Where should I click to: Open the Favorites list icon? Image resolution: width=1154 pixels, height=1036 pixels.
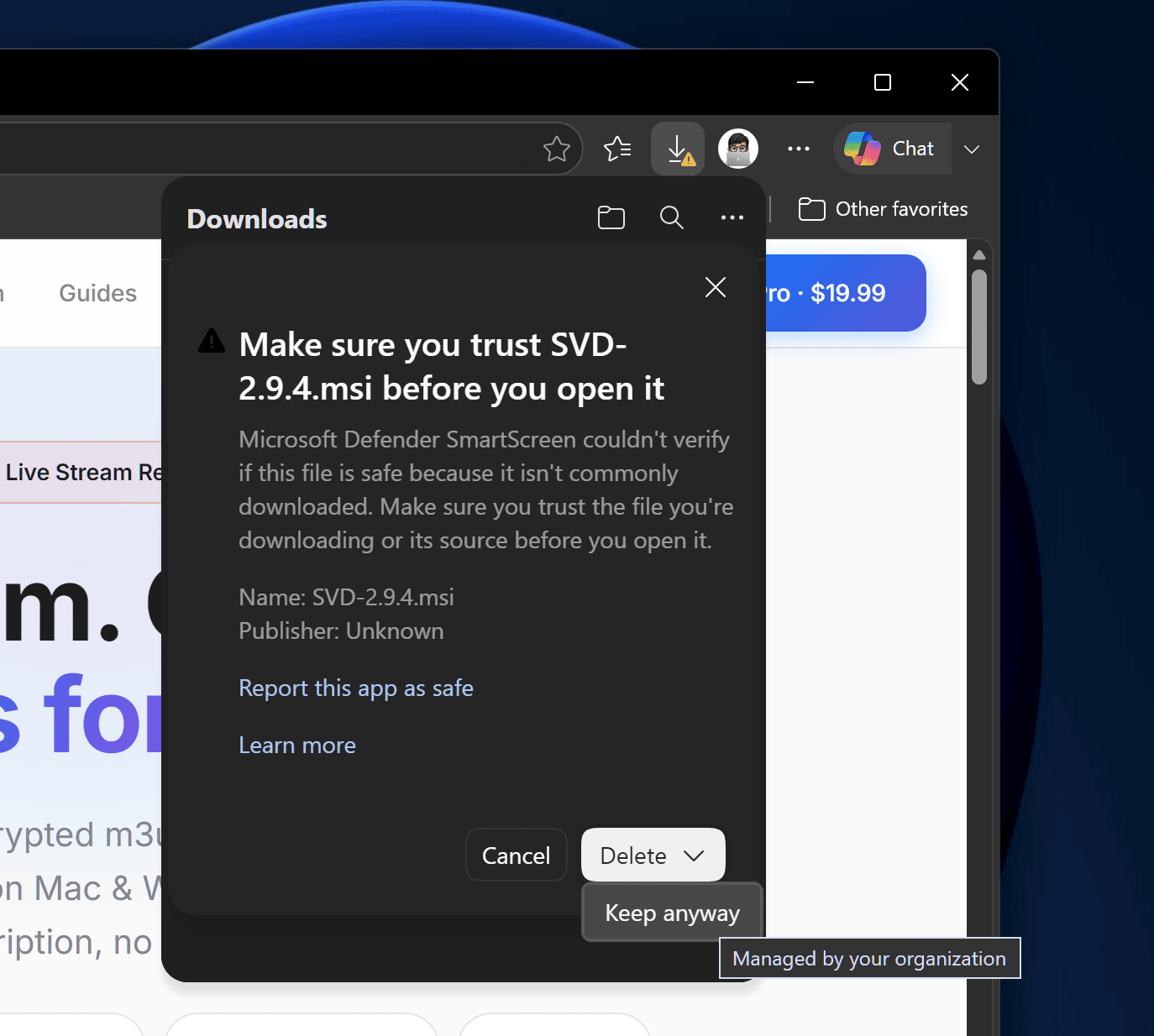[617, 149]
